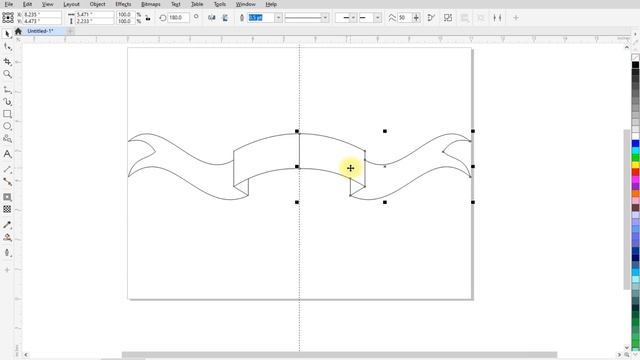The image size is (640, 360).
Task: Open the Layout menu
Action: click(71, 4)
